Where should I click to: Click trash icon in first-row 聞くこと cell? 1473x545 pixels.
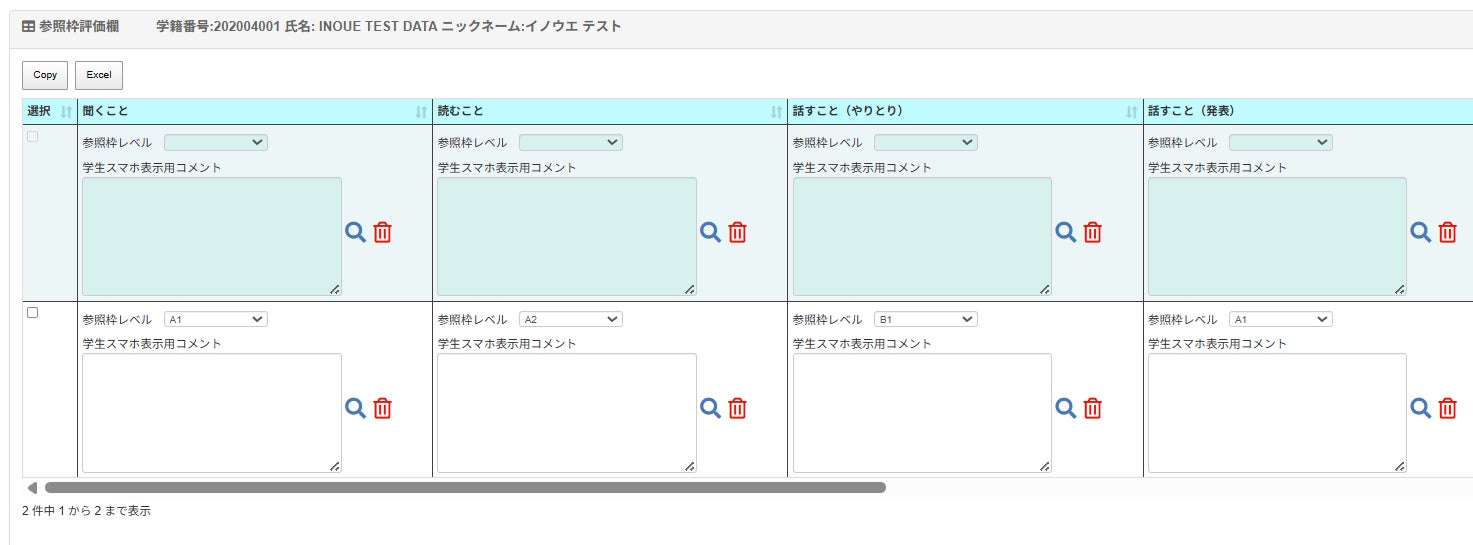382,232
